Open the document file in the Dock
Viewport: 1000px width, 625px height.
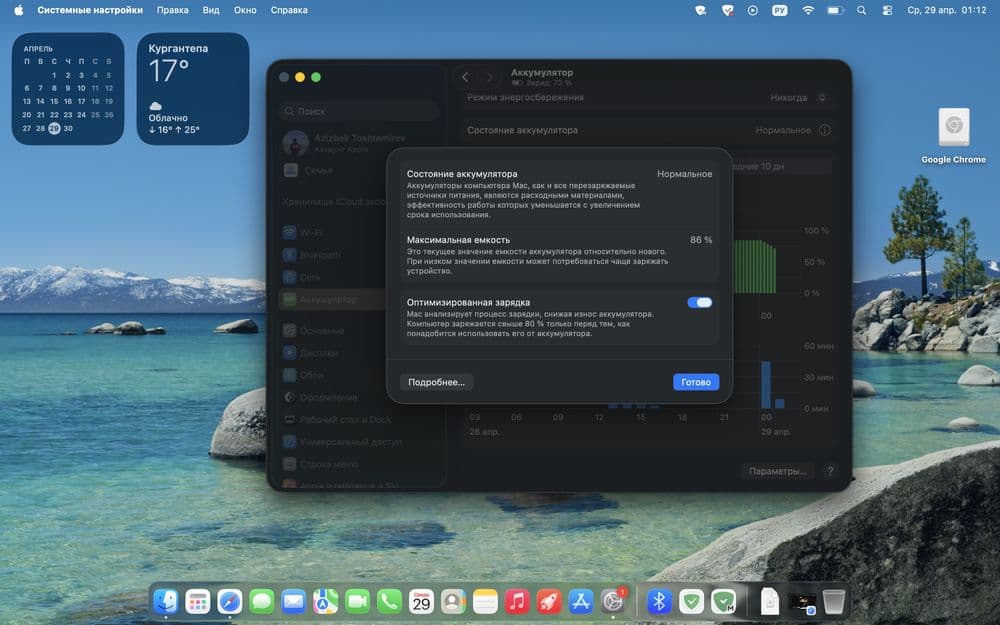(770, 601)
